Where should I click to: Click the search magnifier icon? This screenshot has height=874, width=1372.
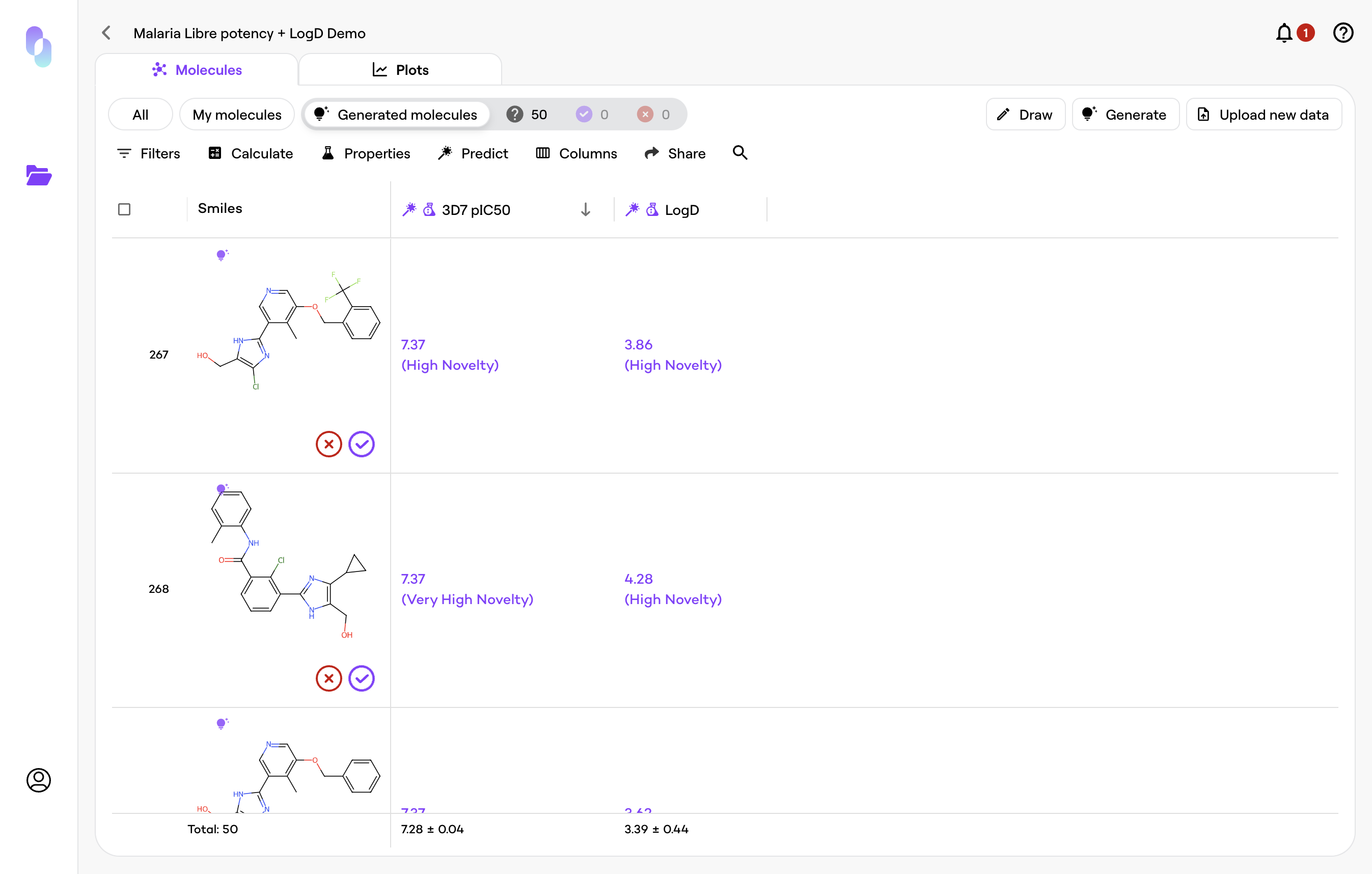[739, 153]
